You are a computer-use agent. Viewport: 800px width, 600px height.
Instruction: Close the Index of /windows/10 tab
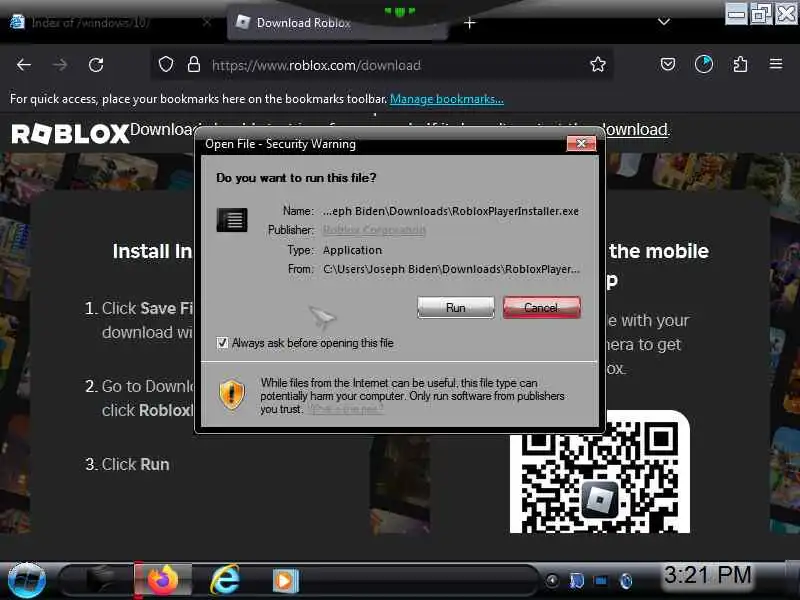pyautogui.click(x=207, y=22)
